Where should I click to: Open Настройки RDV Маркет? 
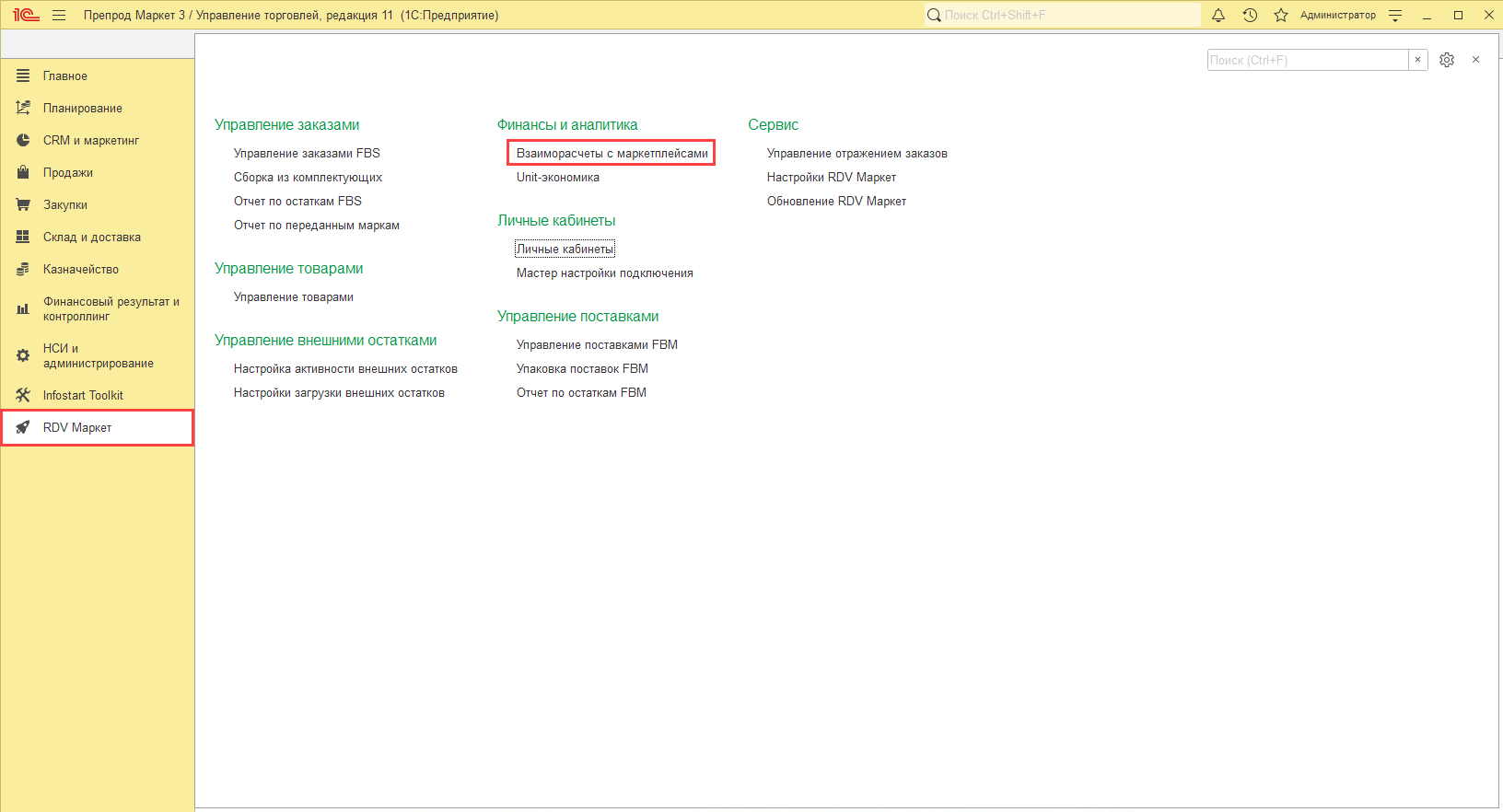pyautogui.click(x=831, y=178)
